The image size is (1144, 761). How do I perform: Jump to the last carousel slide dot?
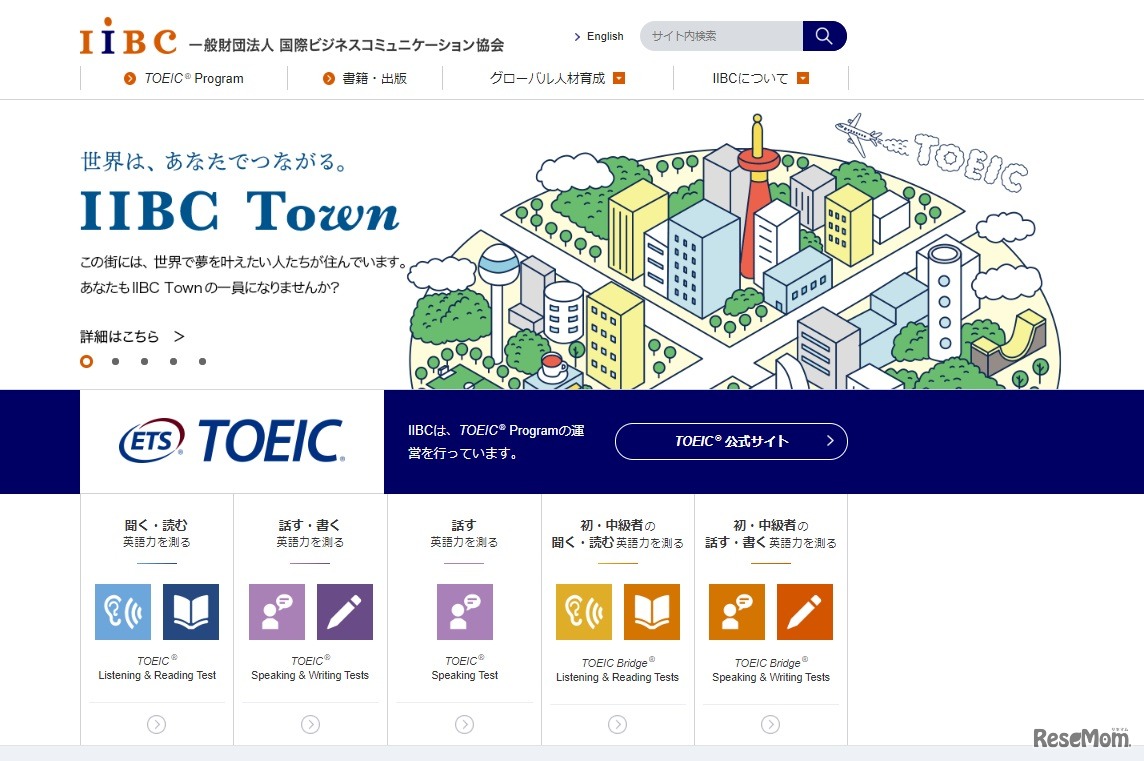(202, 361)
